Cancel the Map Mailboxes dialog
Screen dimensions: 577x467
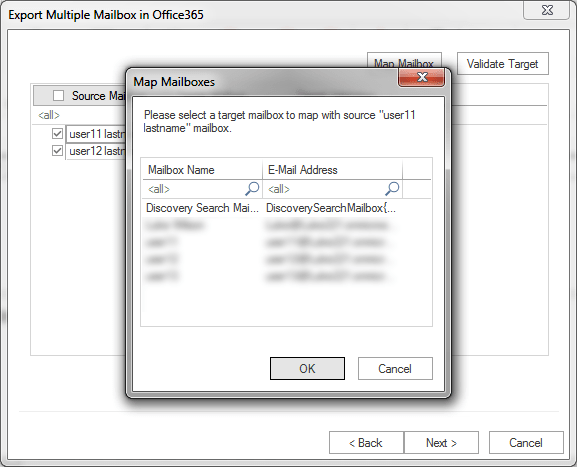click(x=395, y=368)
